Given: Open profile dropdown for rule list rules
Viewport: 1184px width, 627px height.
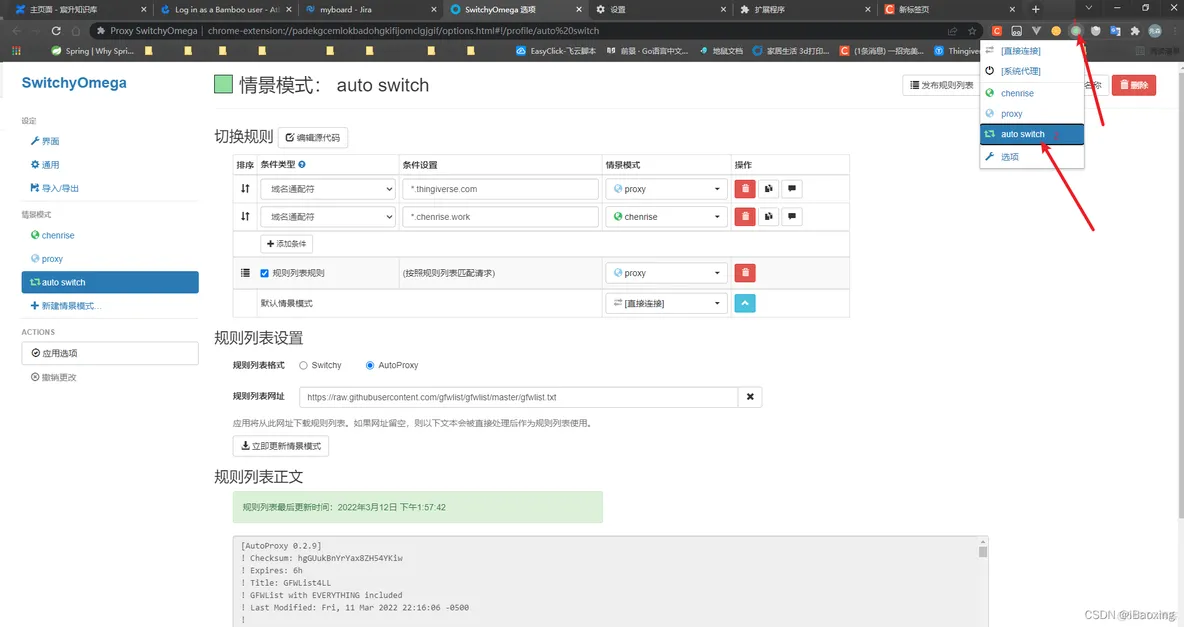Looking at the screenshot, I should click(x=667, y=273).
